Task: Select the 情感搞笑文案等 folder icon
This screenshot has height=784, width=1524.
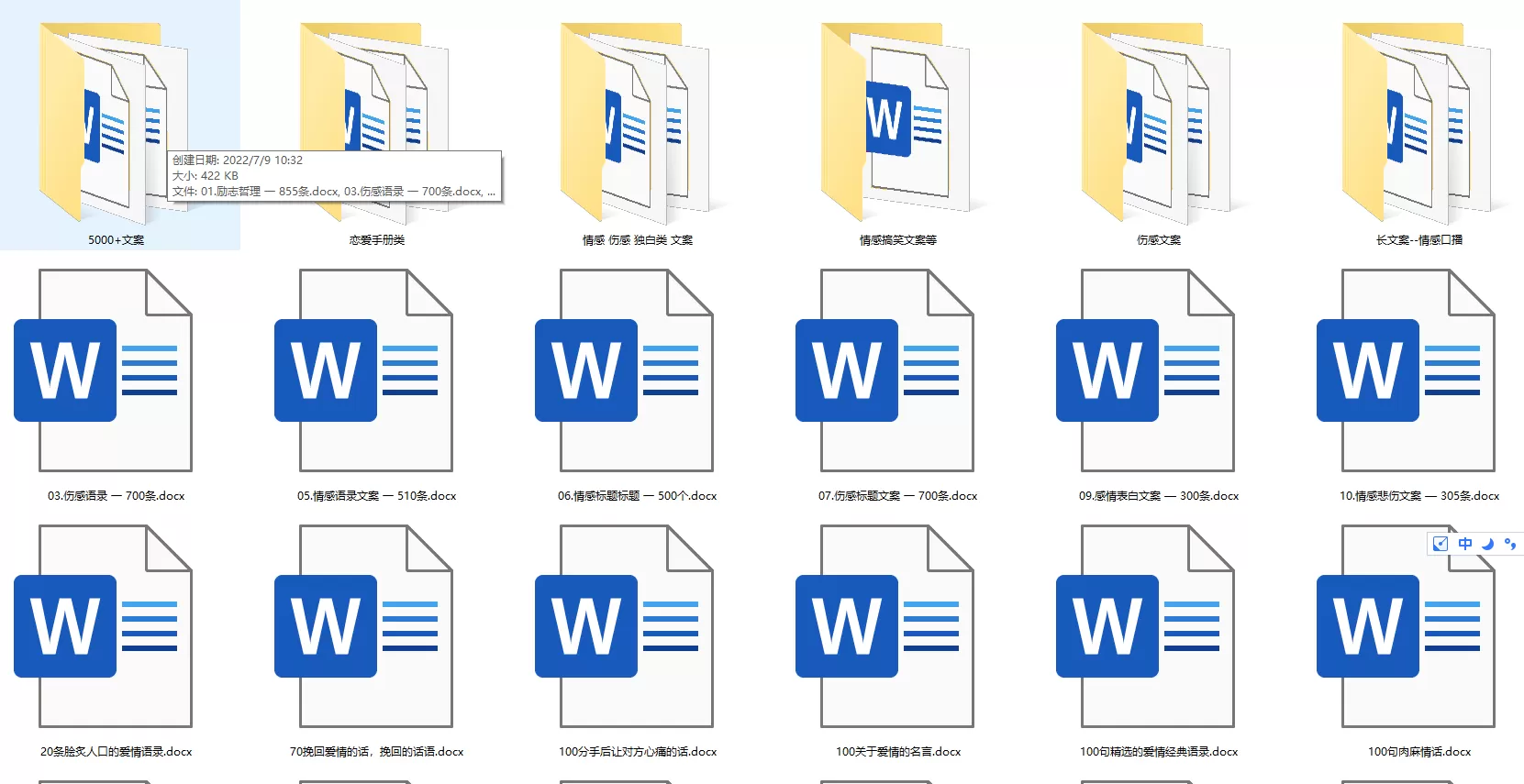Action: (896, 124)
